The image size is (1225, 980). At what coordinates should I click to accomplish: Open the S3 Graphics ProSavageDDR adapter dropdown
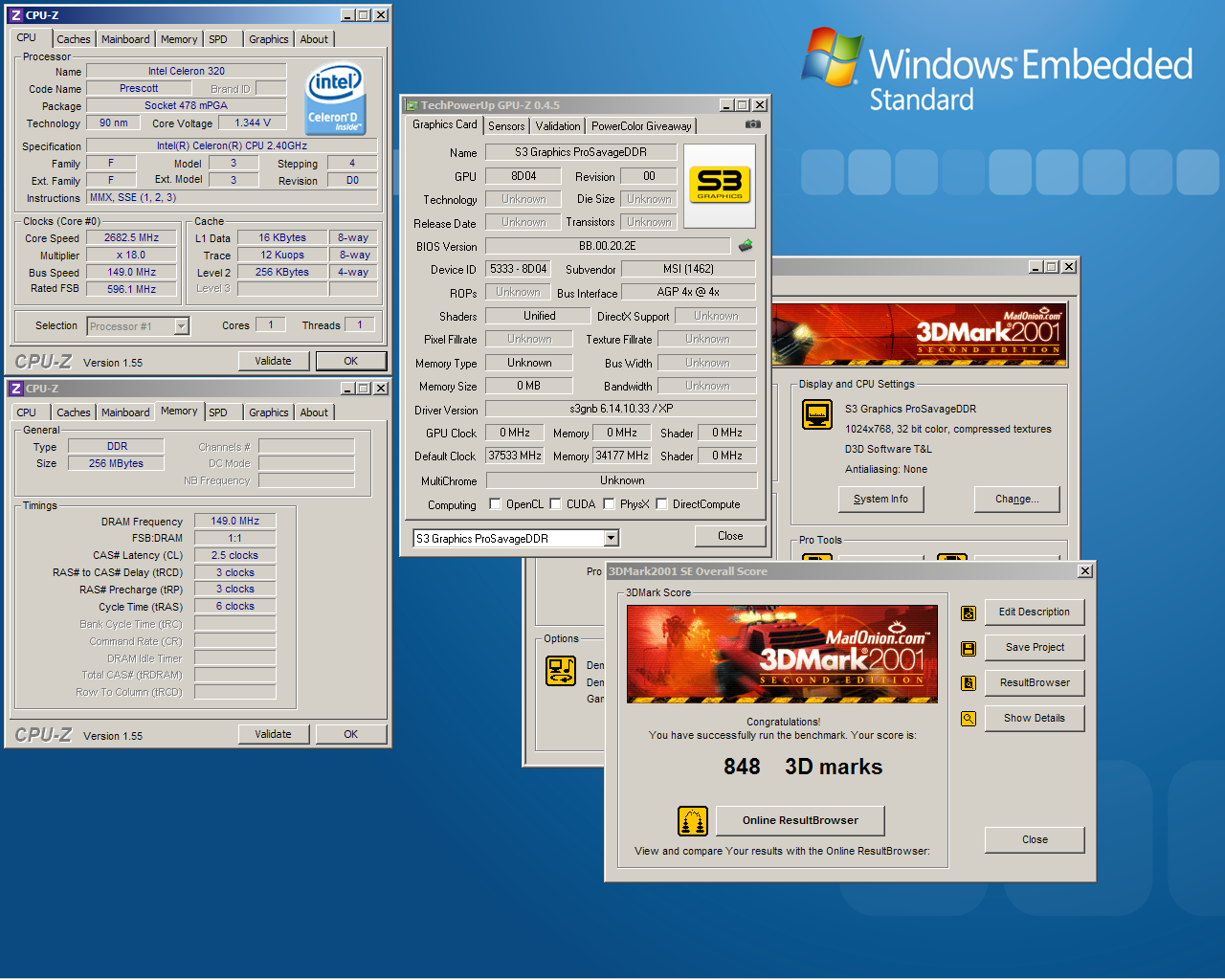[x=612, y=539]
